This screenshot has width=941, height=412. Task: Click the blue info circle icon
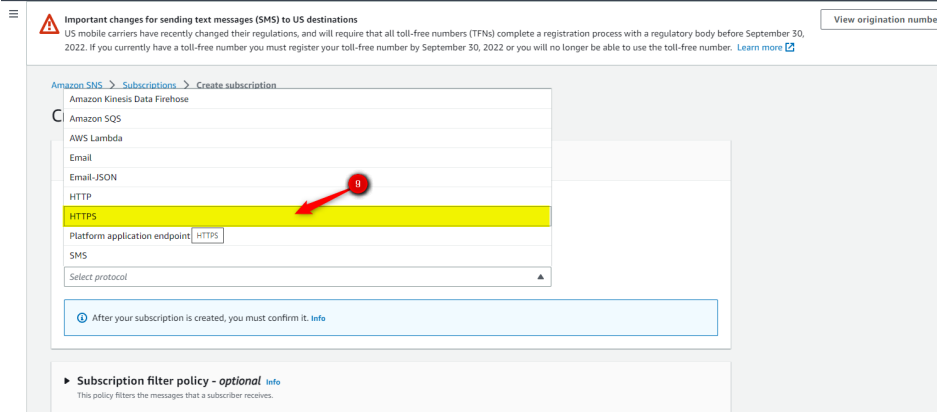coord(81,318)
